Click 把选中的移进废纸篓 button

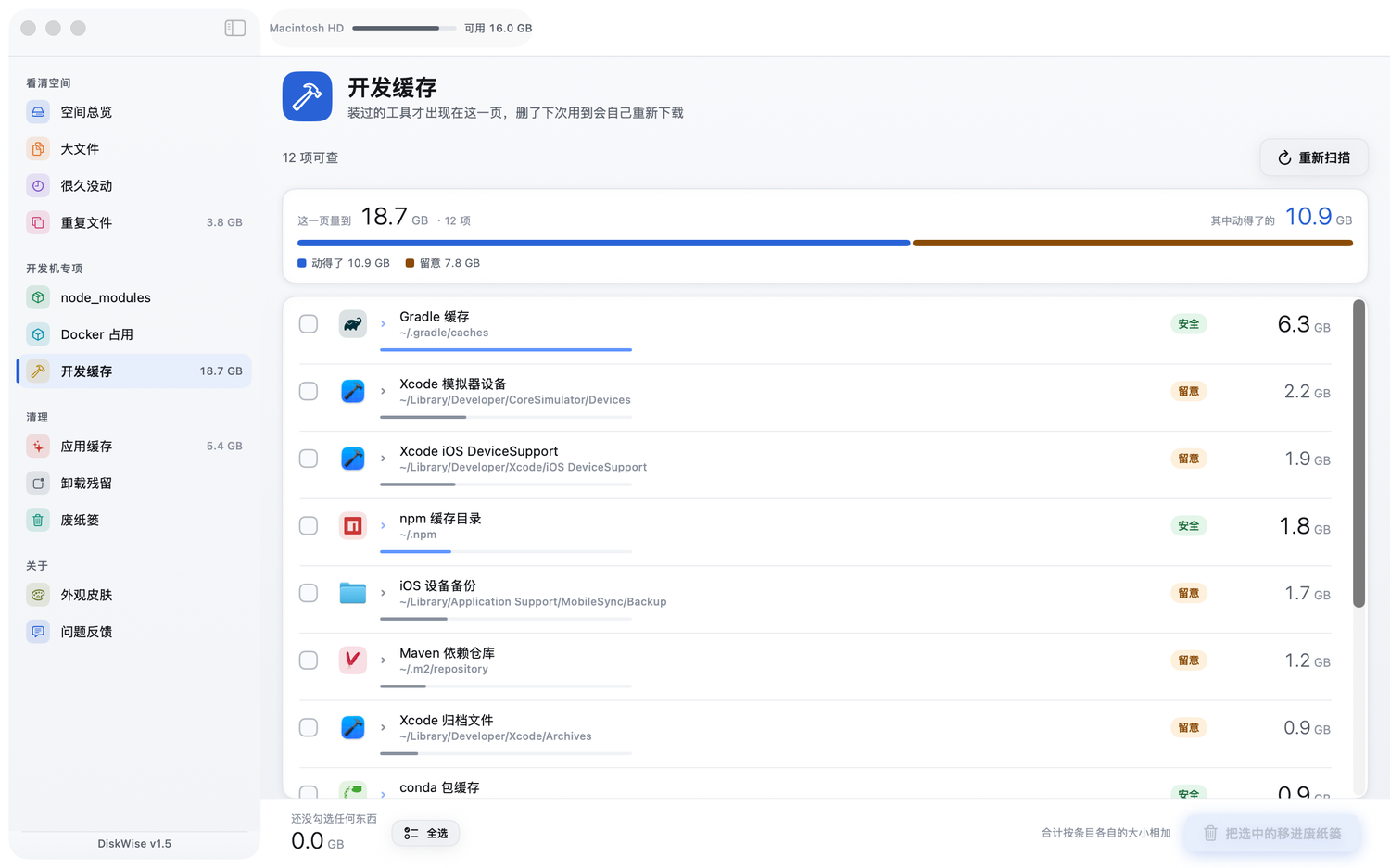[1273, 834]
